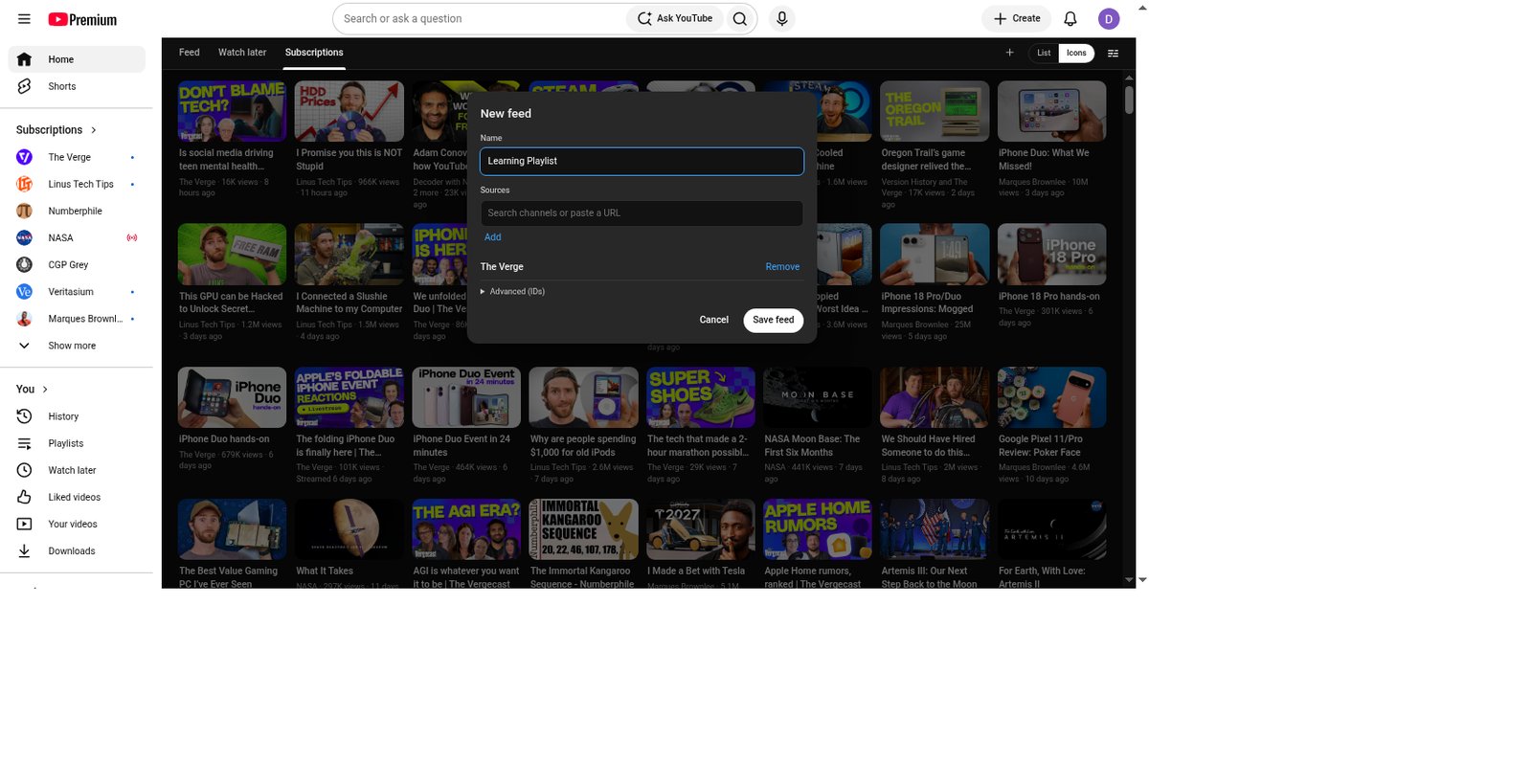Open Oregon Trail's game designer video thumbnail

pyautogui.click(x=935, y=111)
